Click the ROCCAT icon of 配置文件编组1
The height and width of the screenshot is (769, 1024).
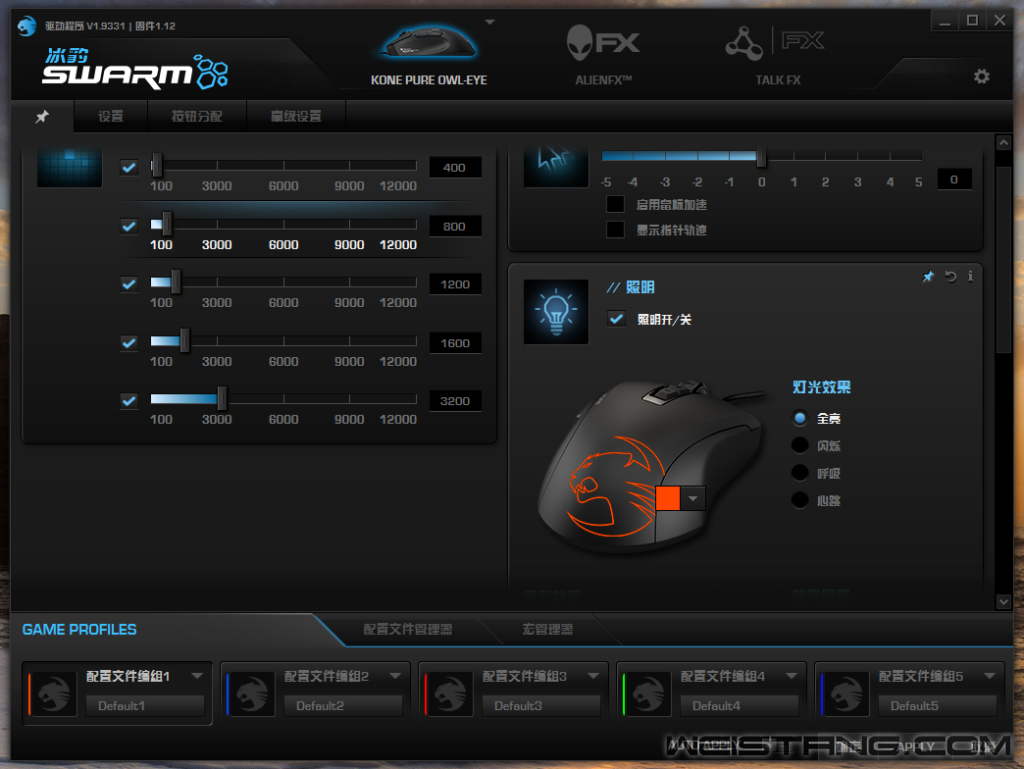pyautogui.click(x=53, y=693)
